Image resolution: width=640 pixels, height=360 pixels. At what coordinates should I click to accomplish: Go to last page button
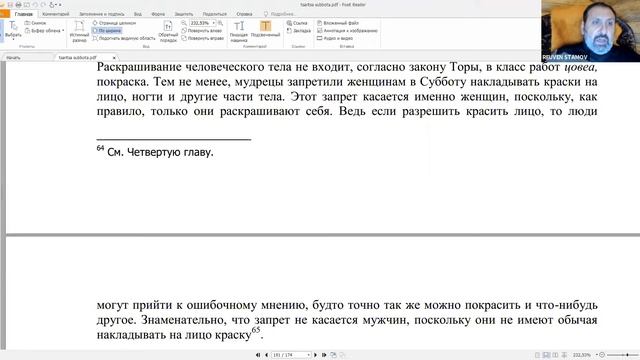pyautogui.click(x=324, y=355)
